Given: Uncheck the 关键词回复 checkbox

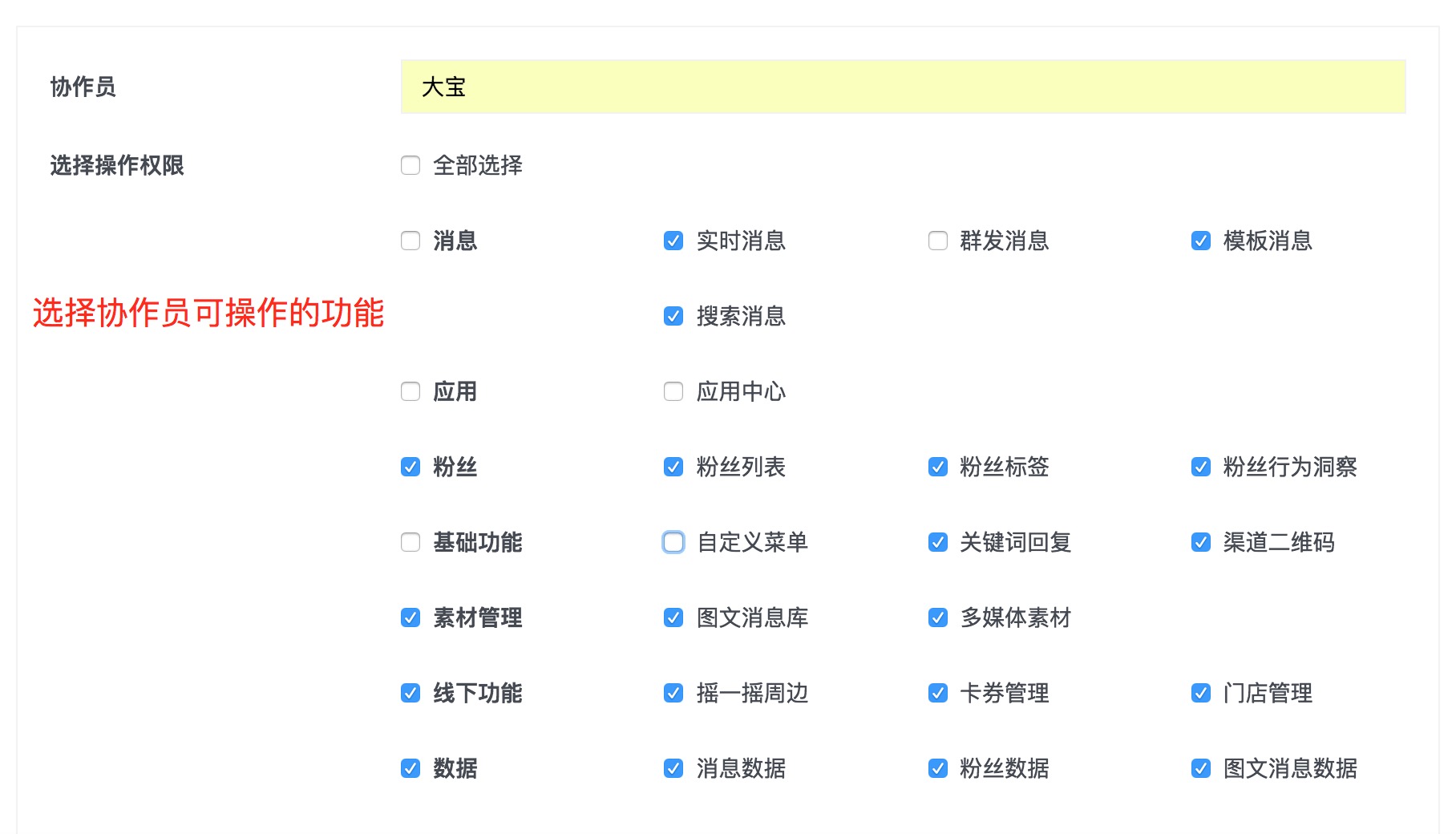Looking at the screenshot, I should pyautogui.click(x=938, y=543).
